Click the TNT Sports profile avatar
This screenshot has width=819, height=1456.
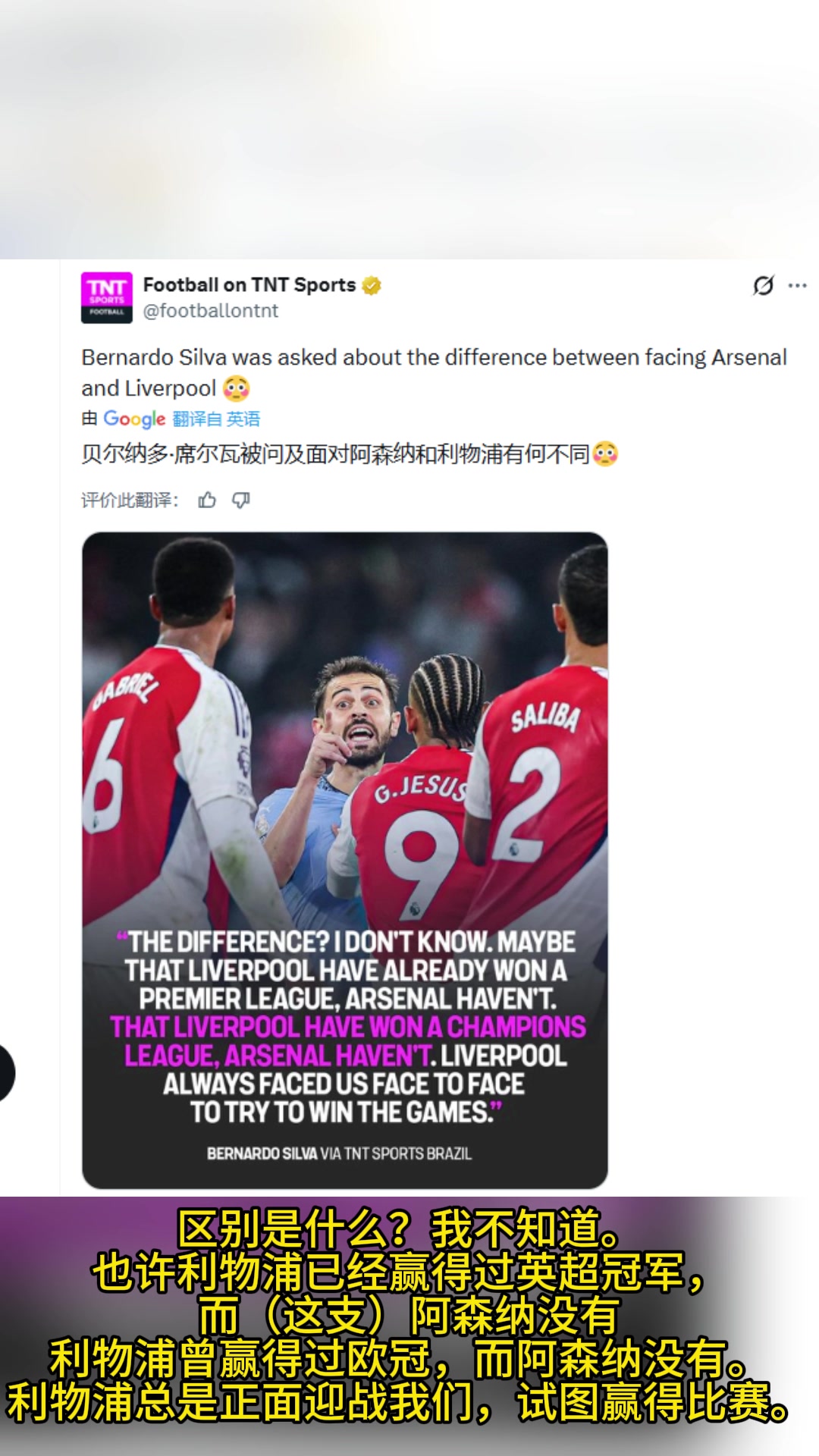click(x=107, y=297)
